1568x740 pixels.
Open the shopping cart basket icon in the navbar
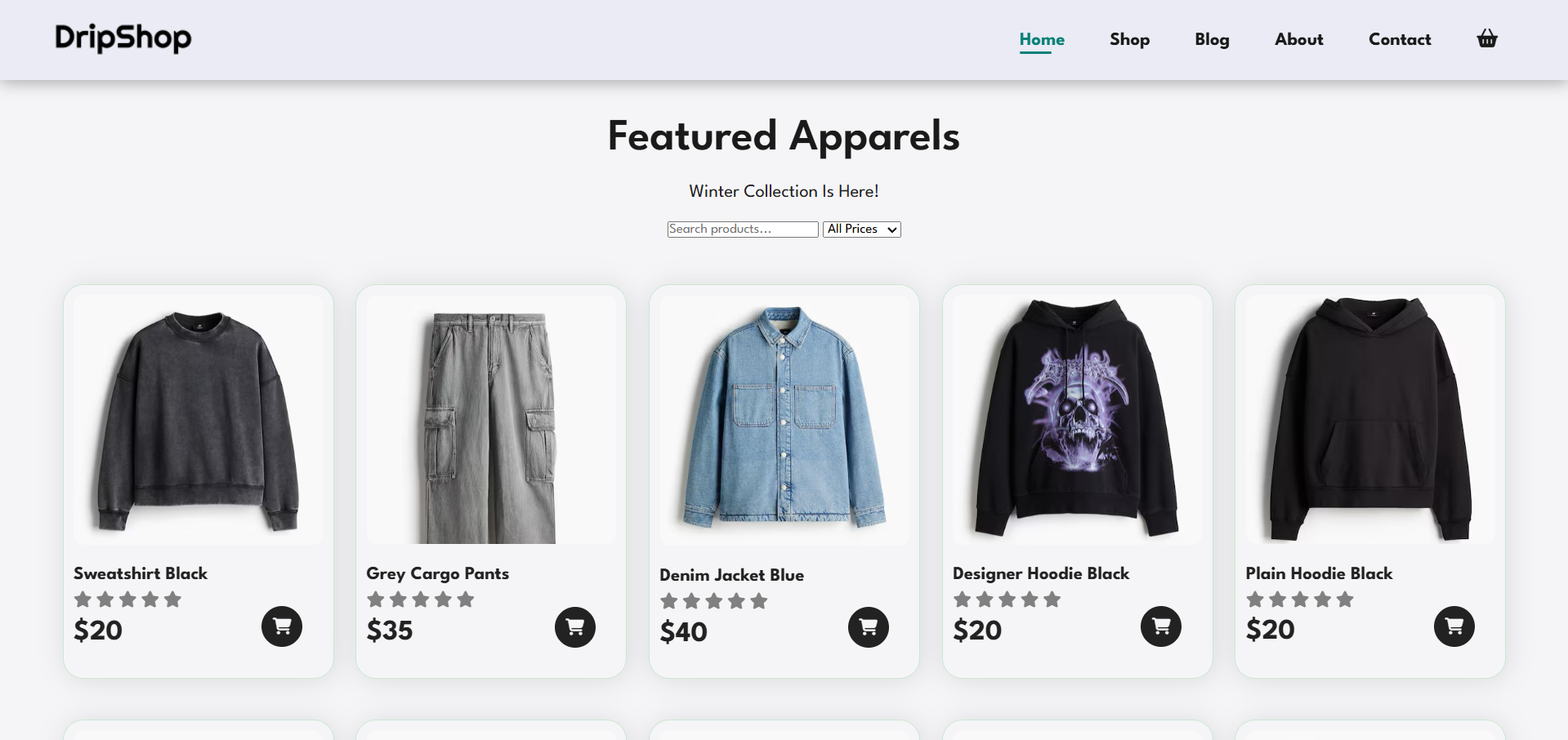point(1486,38)
